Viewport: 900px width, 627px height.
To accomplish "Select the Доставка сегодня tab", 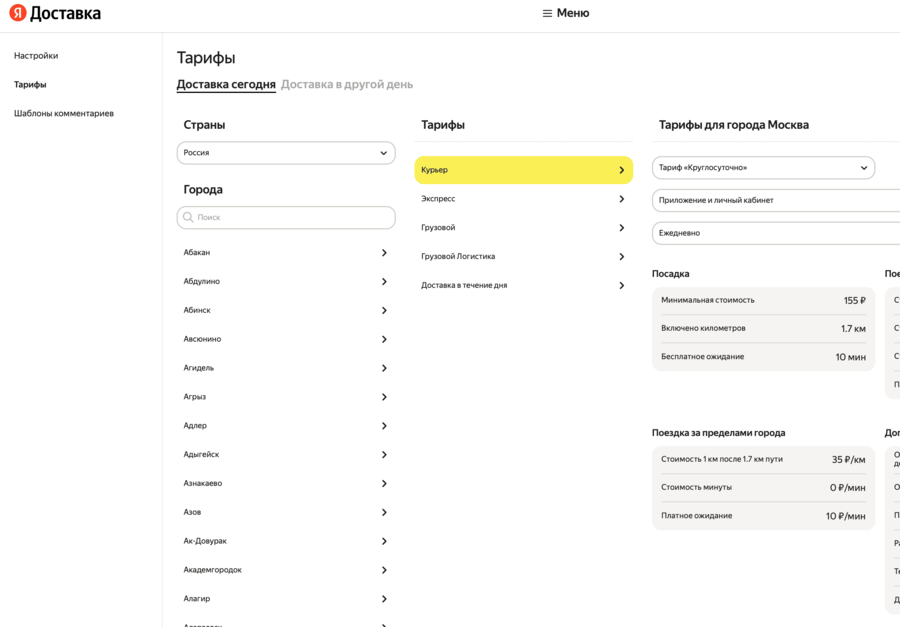I will click(226, 85).
